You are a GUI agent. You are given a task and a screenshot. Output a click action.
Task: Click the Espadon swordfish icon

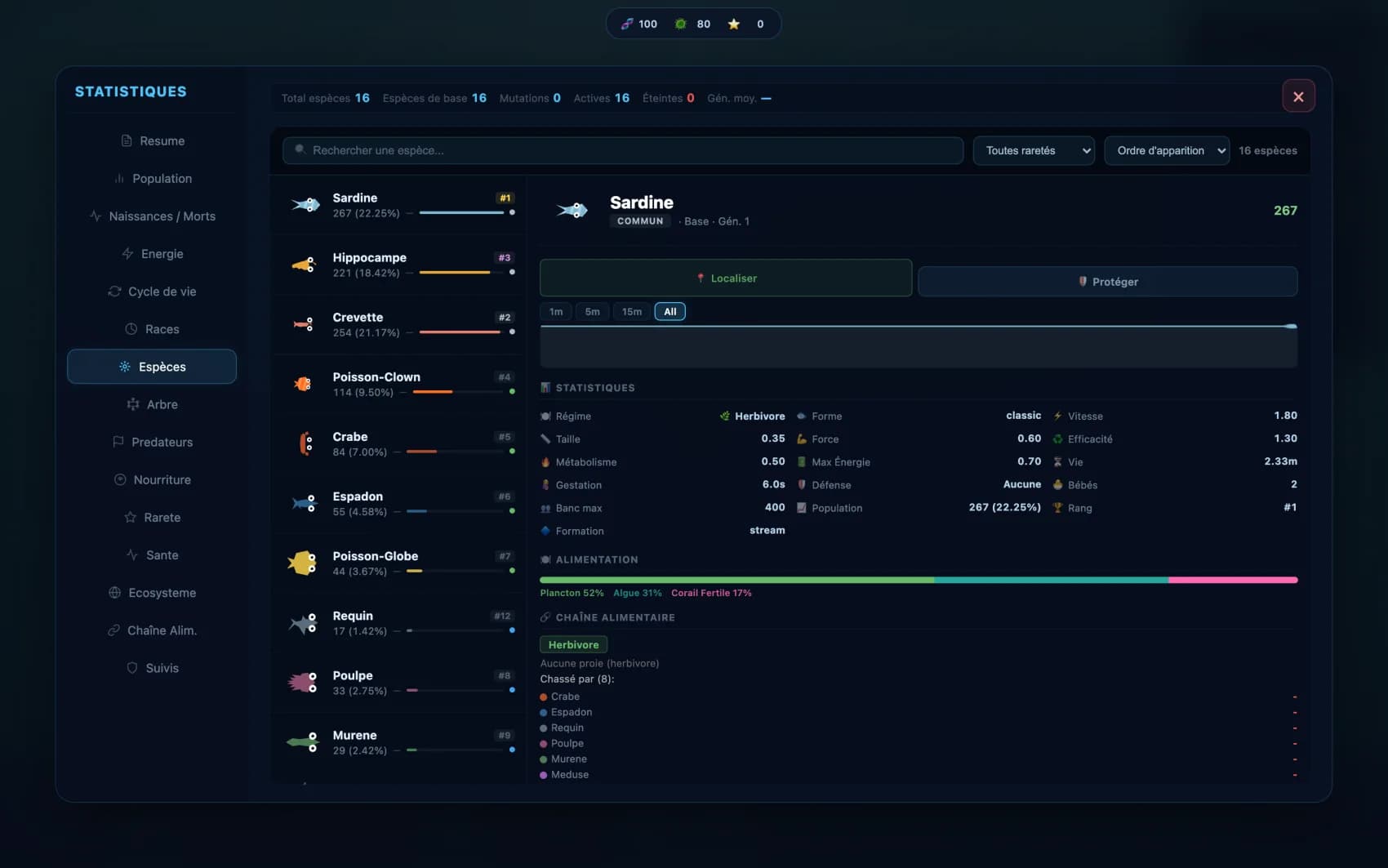pyautogui.click(x=304, y=503)
